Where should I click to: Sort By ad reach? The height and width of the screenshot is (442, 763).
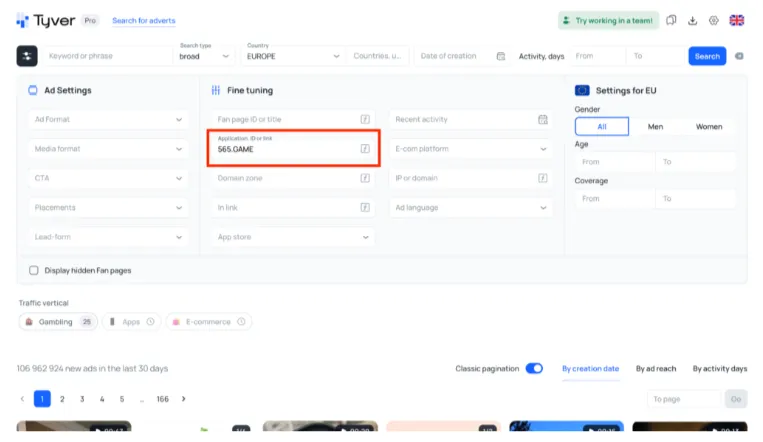[x=656, y=368]
